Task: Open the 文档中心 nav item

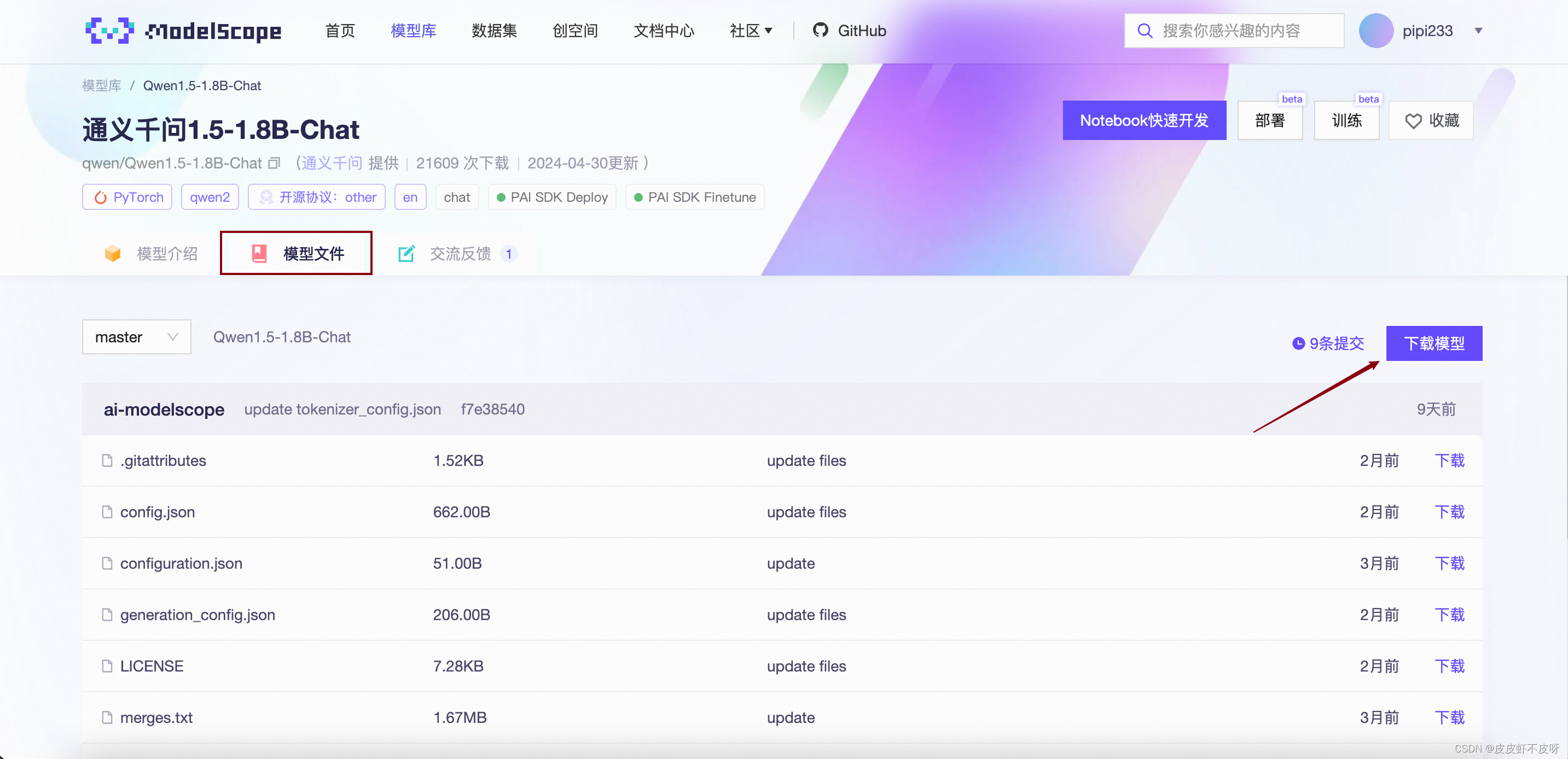Action: click(x=664, y=31)
